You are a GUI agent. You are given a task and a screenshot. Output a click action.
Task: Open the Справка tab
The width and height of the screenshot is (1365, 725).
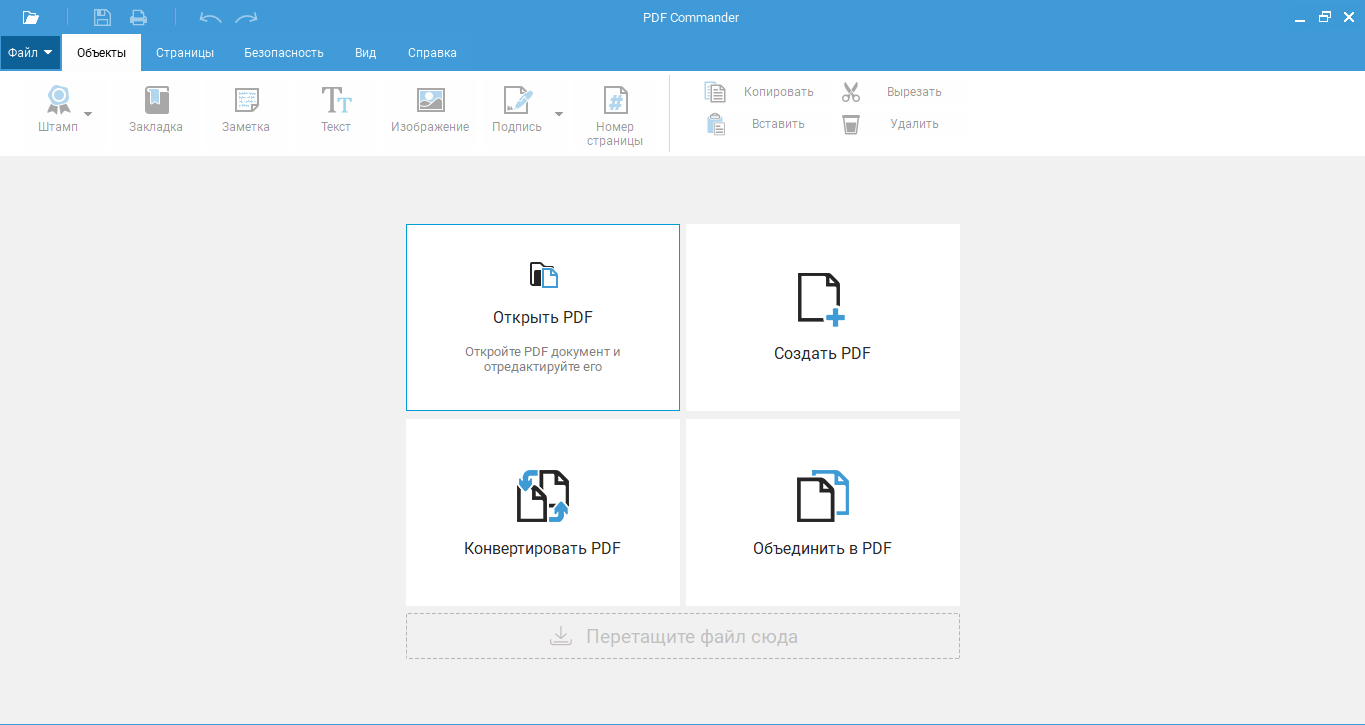click(432, 53)
